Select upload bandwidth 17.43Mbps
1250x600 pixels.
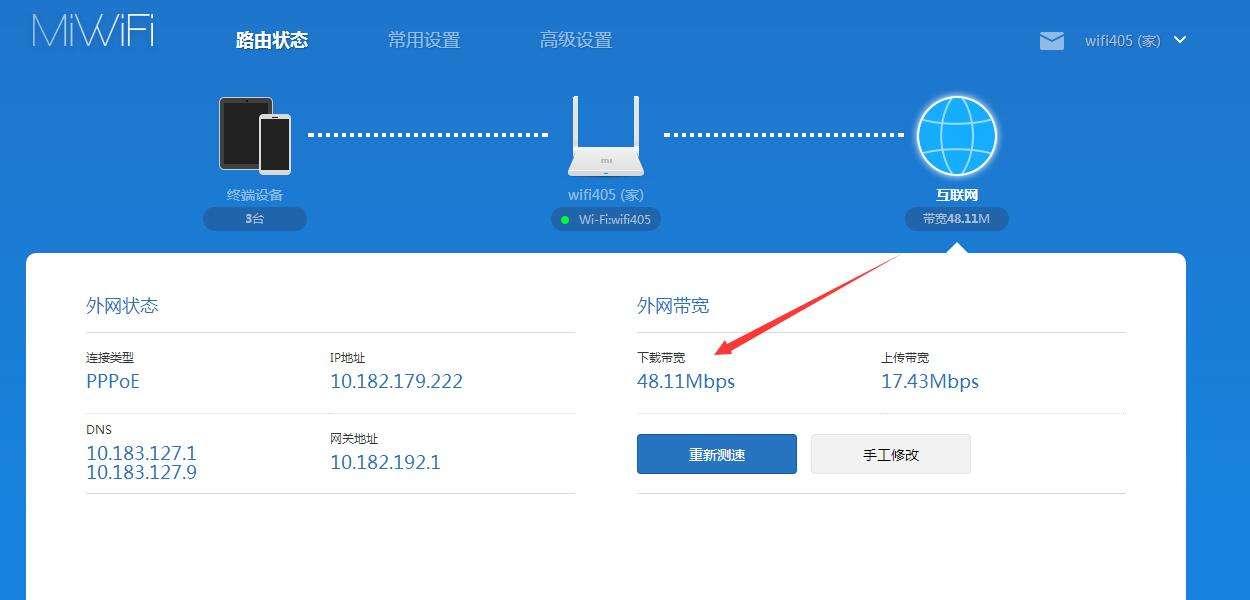pyautogui.click(x=930, y=381)
